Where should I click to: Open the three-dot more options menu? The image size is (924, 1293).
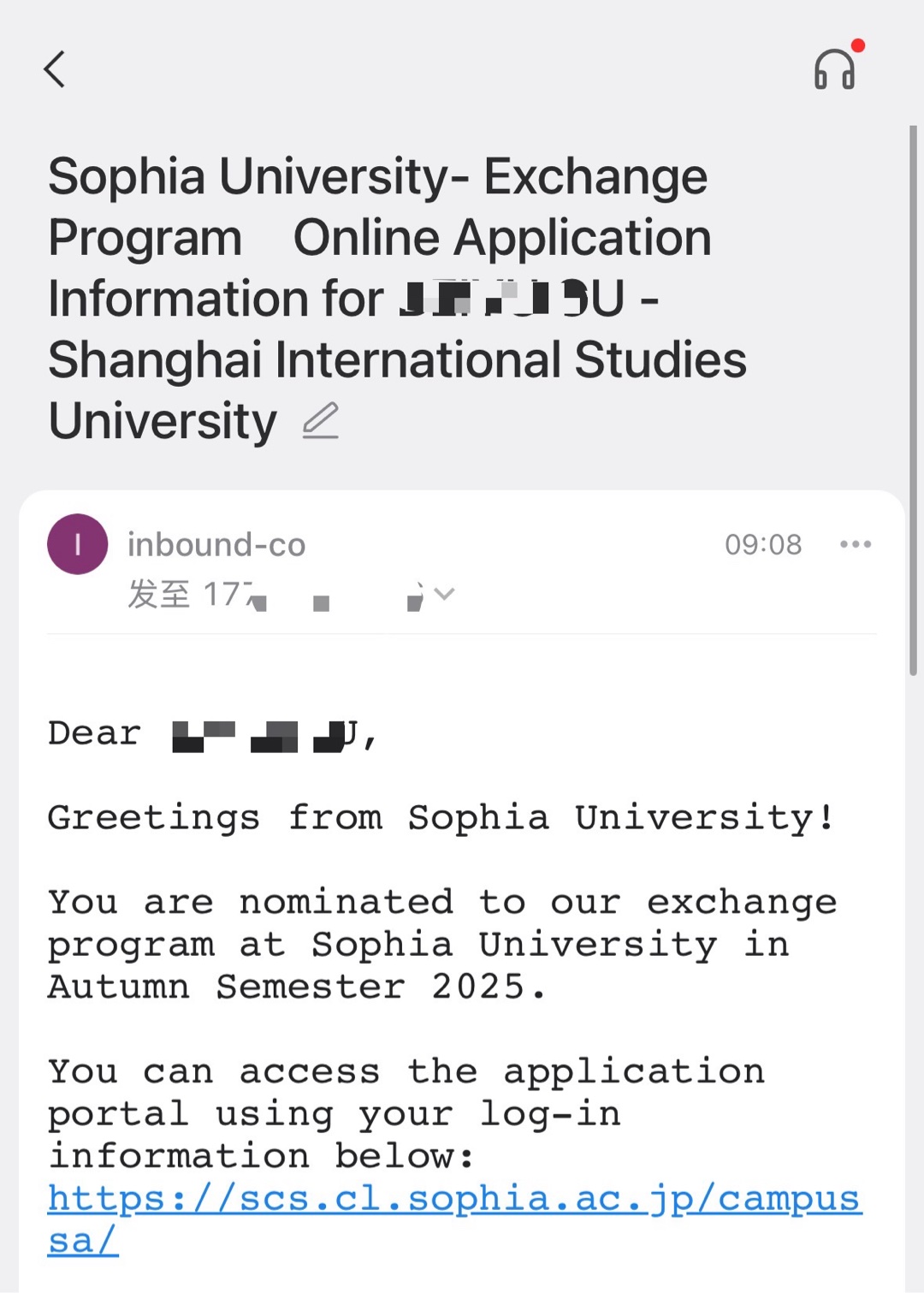pos(855,544)
